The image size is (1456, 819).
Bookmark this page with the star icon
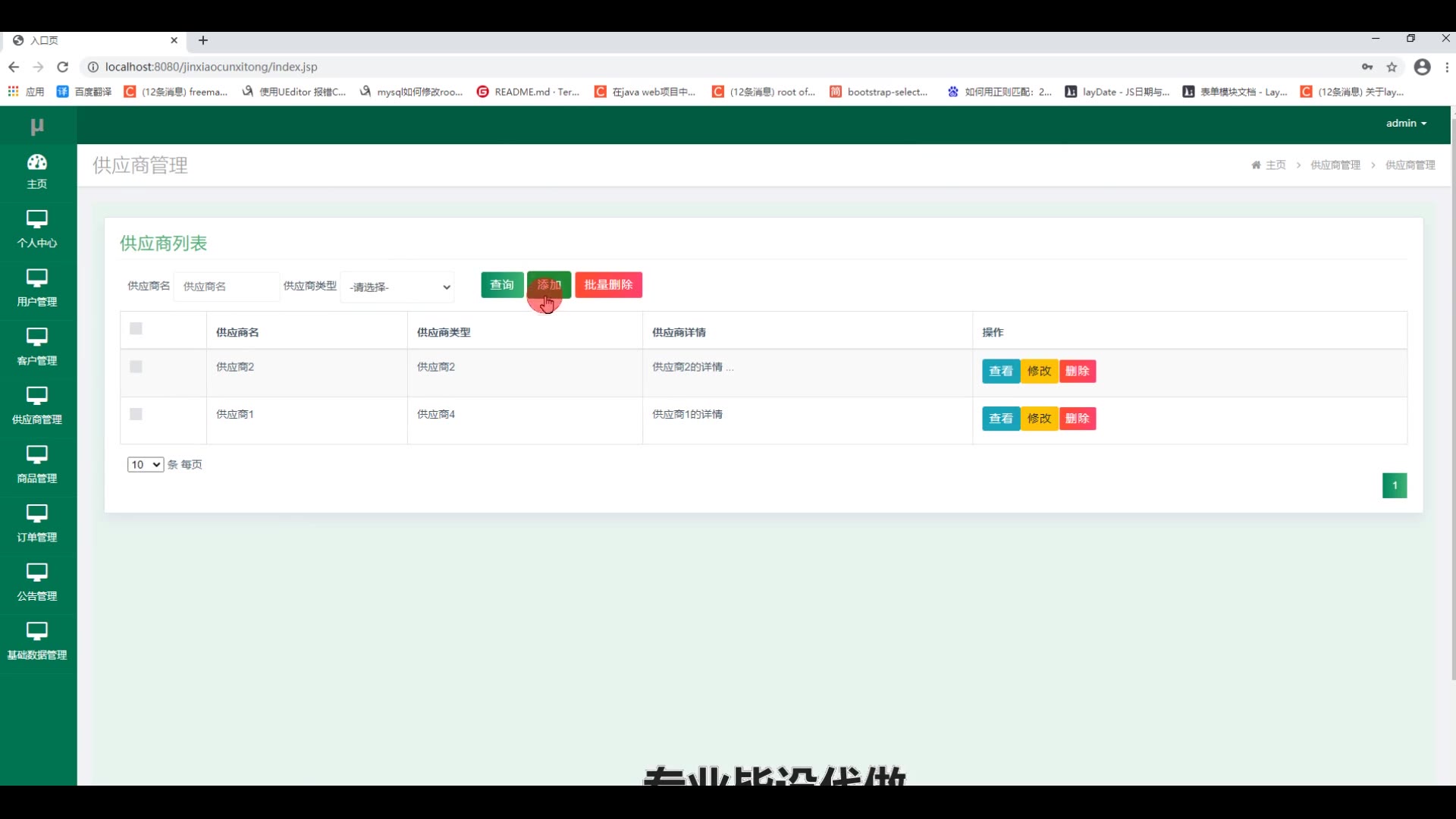(x=1392, y=67)
